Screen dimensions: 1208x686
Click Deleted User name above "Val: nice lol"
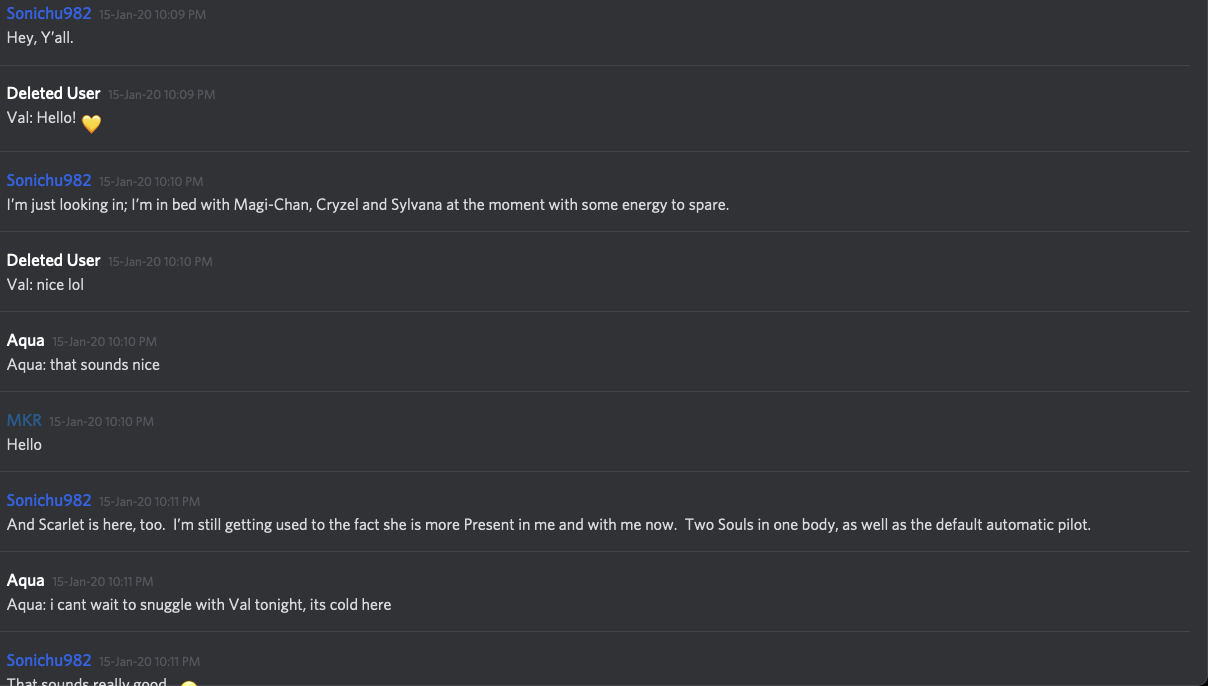(x=54, y=260)
